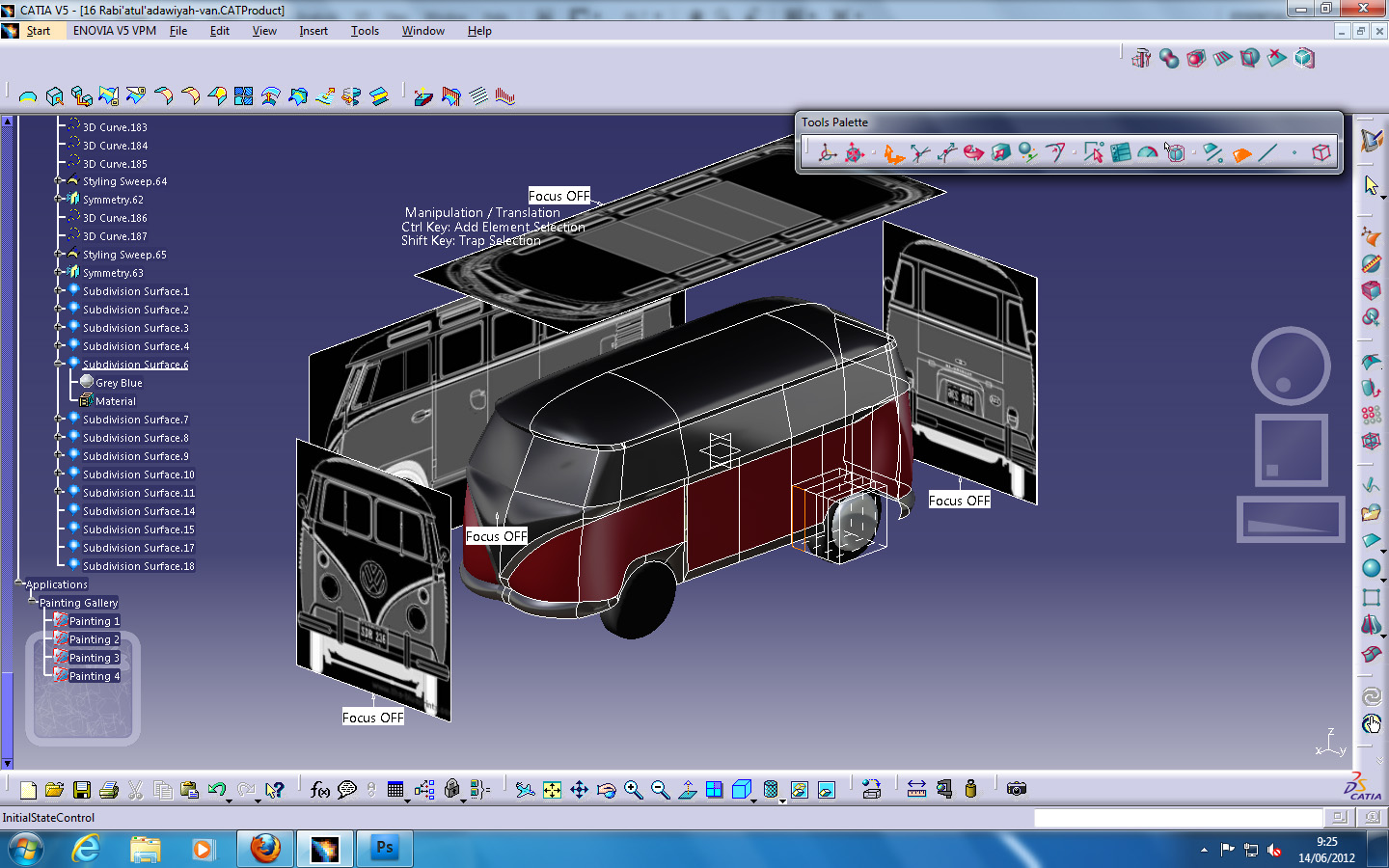
Task: Toggle Focus OFF label beside the van body
Action: (x=496, y=535)
